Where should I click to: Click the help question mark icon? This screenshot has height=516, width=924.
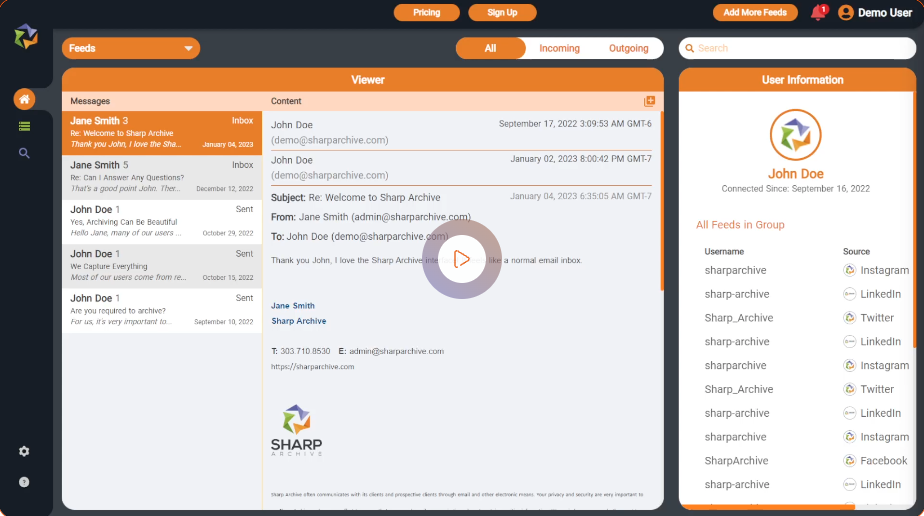24,482
